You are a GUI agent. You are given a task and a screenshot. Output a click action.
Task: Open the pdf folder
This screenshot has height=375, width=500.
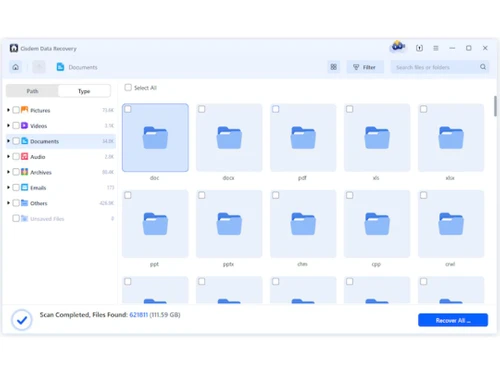pos(303,138)
